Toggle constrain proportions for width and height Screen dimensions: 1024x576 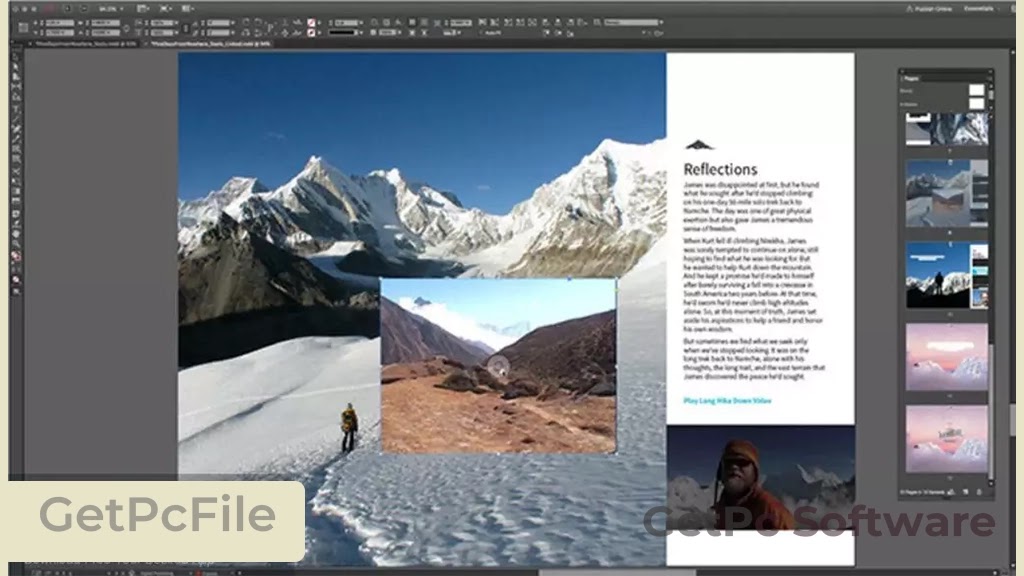coord(127,28)
